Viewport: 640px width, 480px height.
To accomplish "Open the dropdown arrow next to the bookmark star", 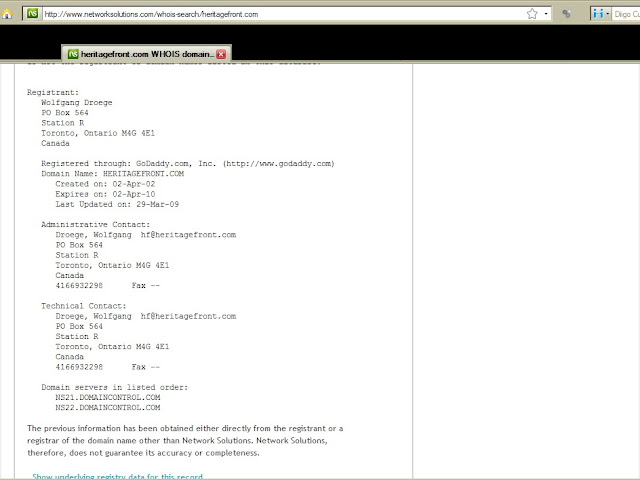I will [546, 14].
